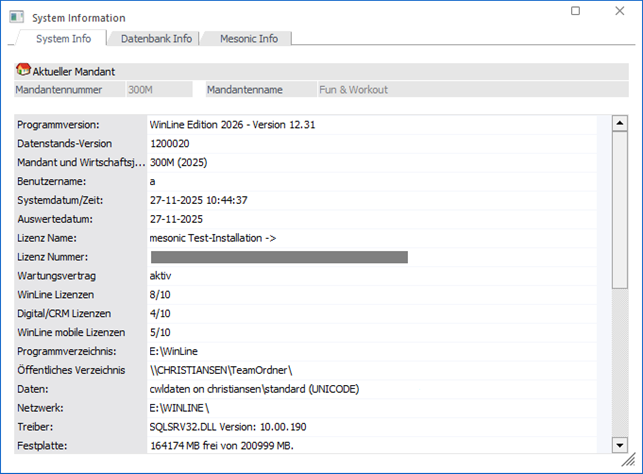Maximize the System Information window
Screen dimensions: 643x474
pos(575,12)
